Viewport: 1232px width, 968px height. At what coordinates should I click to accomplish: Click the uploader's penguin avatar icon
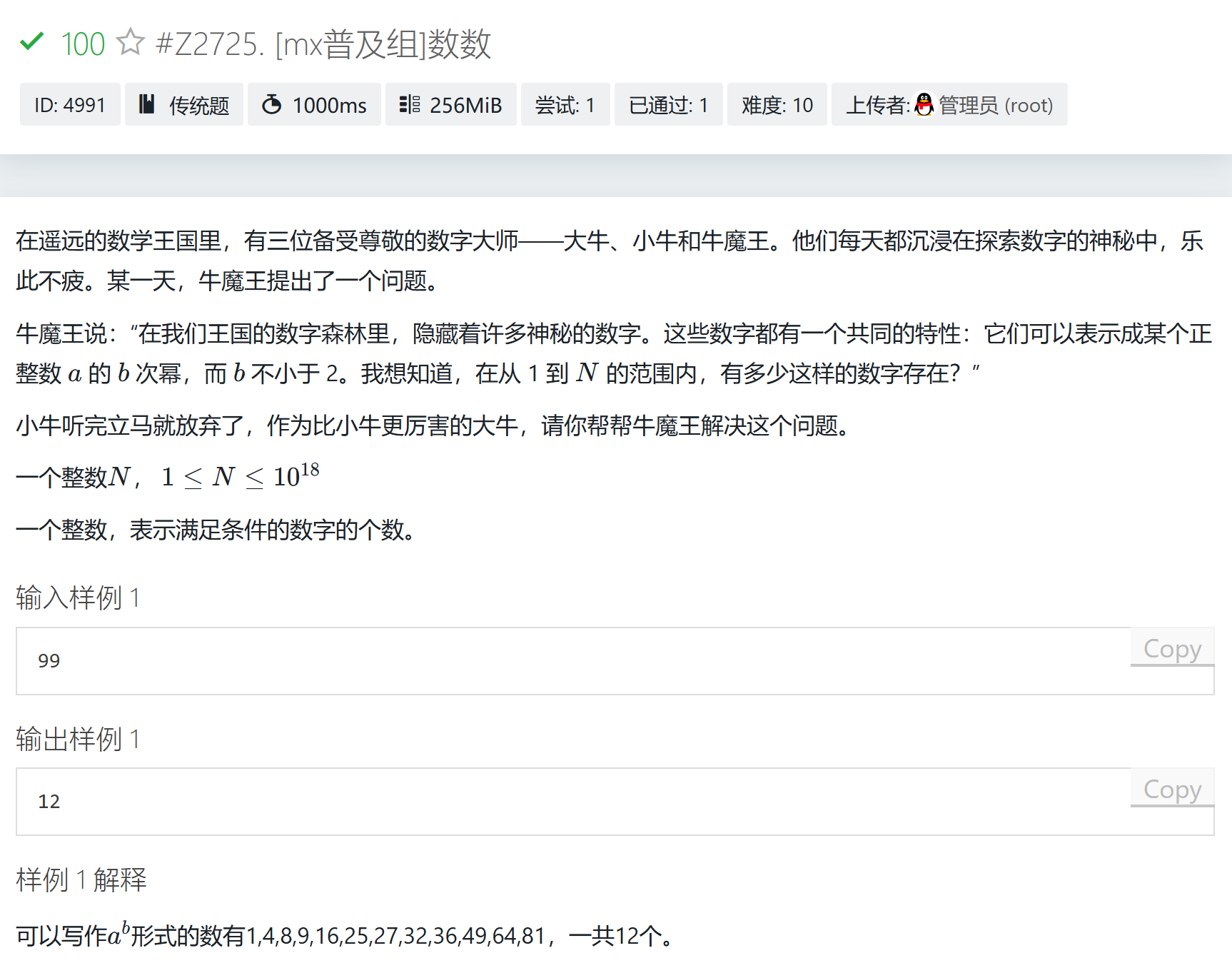[x=924, y=104]
